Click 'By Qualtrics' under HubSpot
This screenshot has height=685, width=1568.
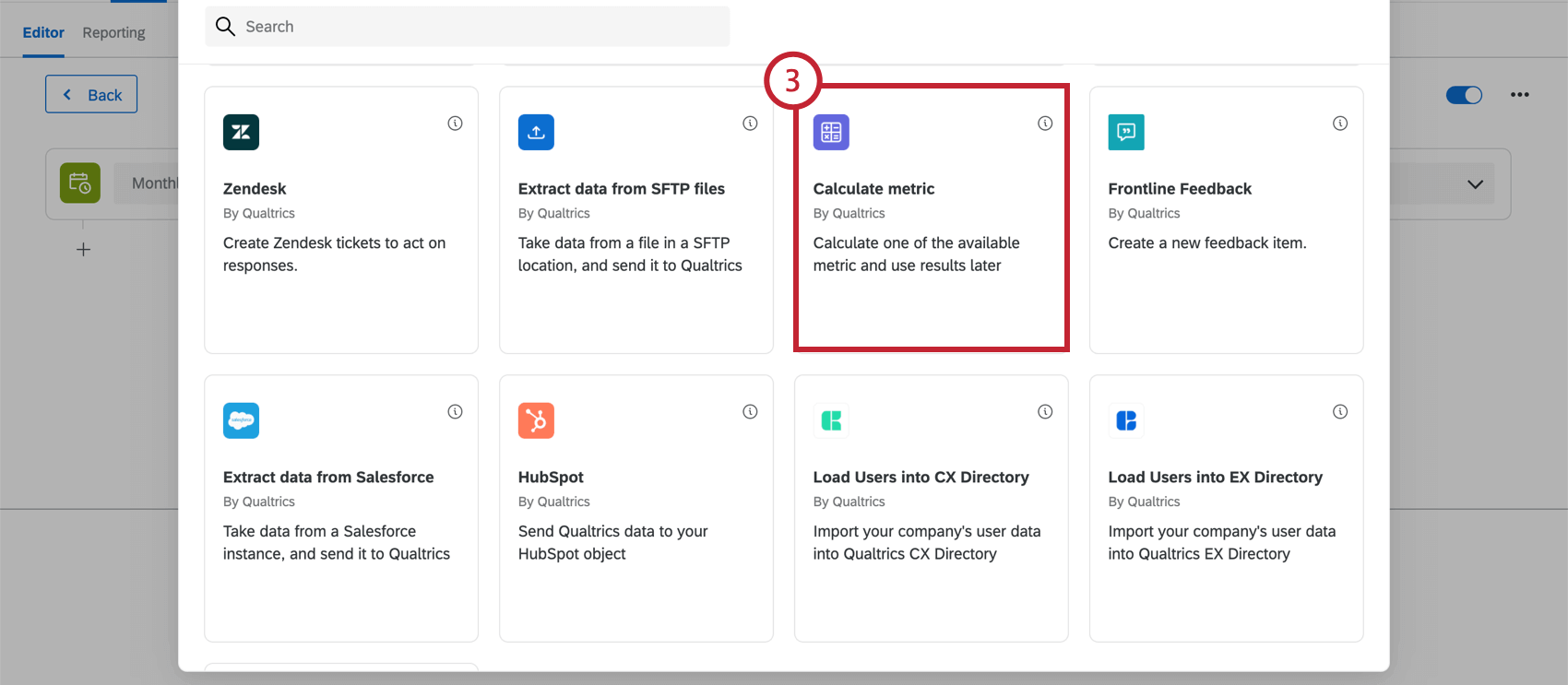point(554,502)
